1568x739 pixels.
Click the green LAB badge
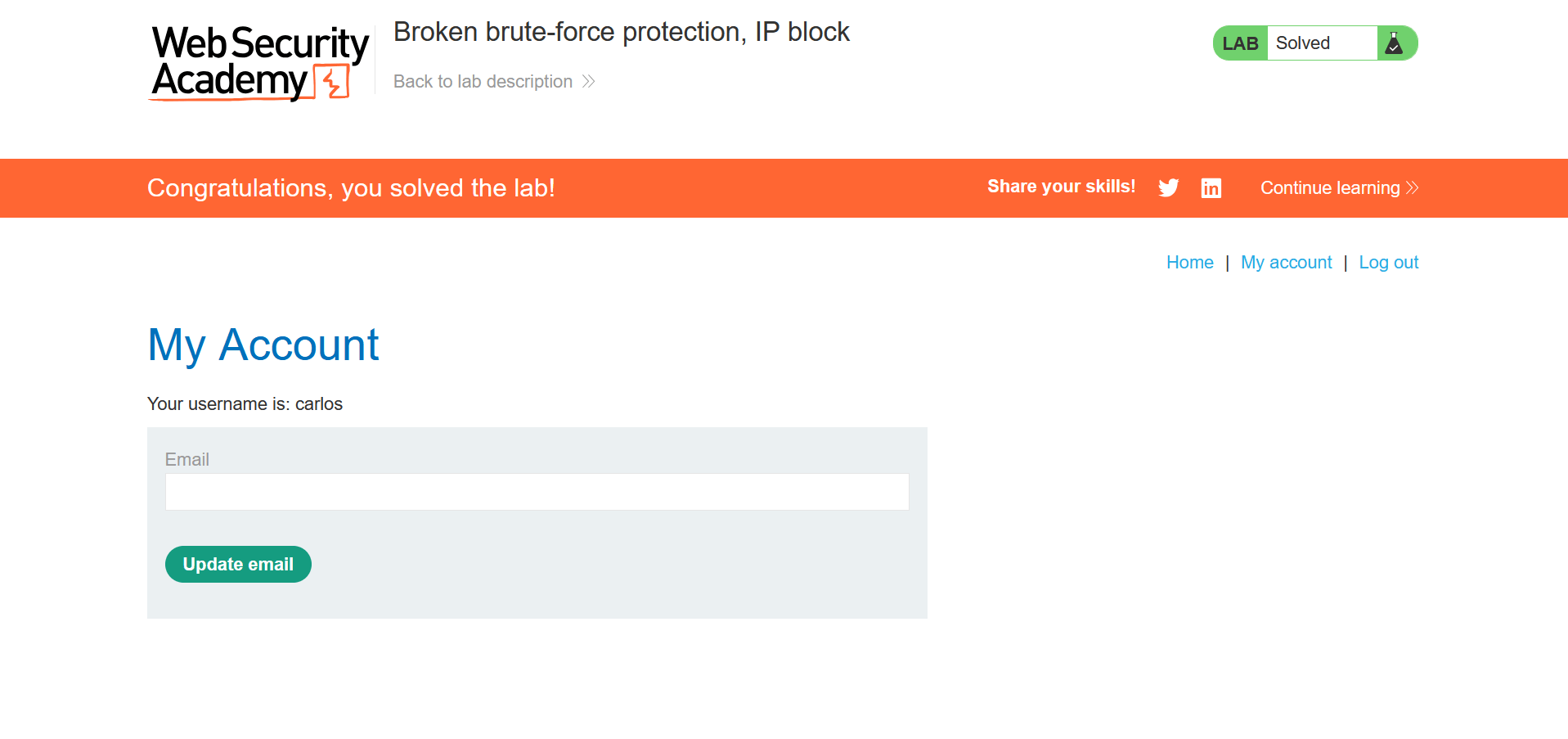pos(1240,43)
